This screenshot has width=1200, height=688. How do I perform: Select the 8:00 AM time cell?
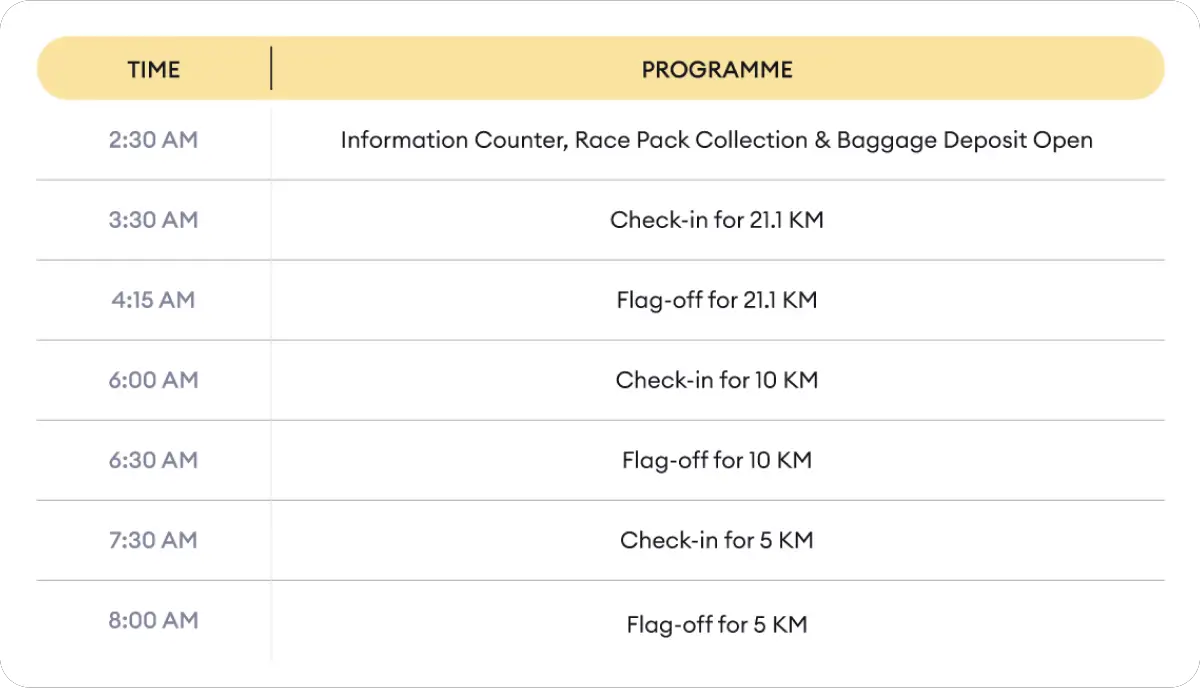pyautogui.click(x=153, y=620)
